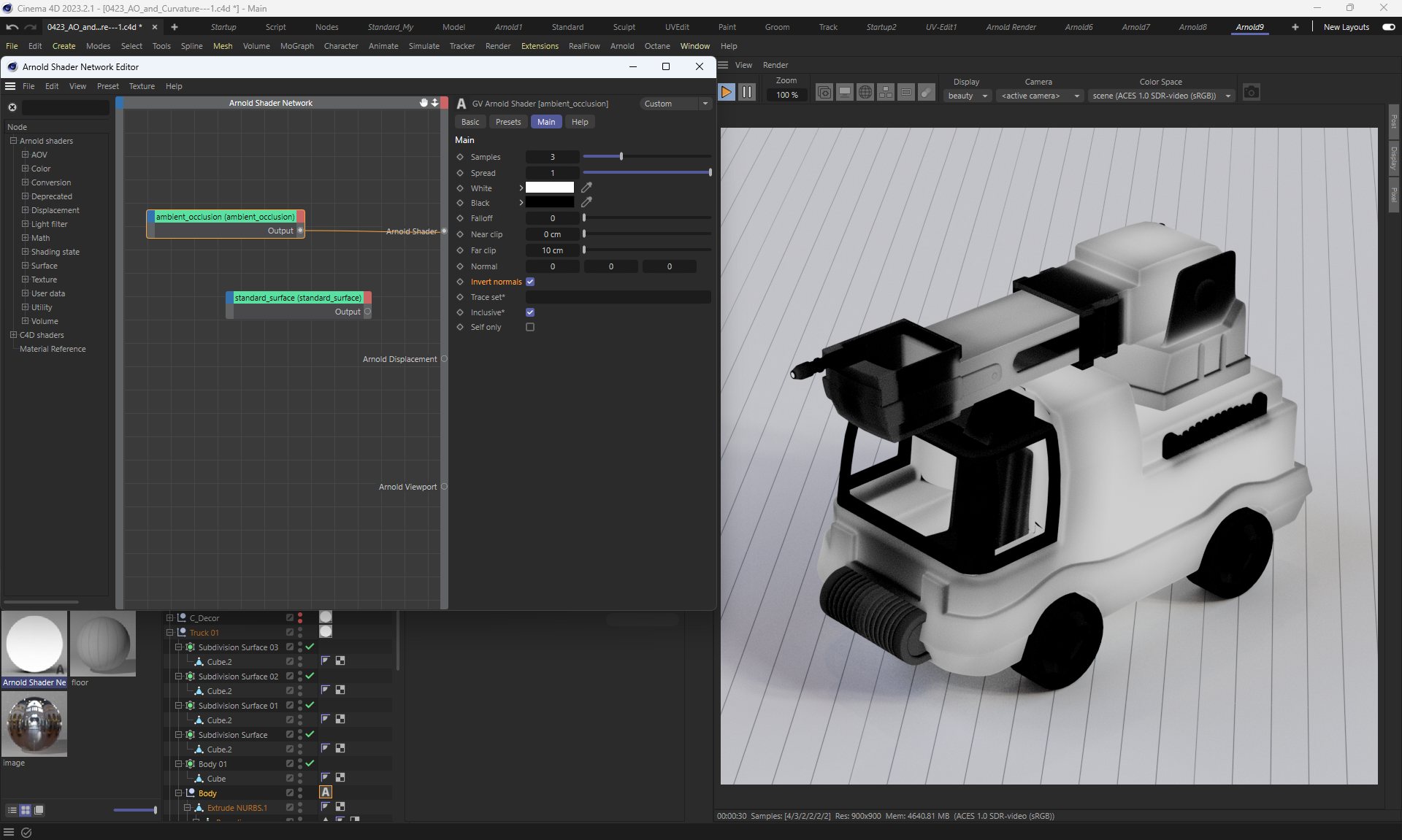Start the IPR render play button
1402x840 pixels.
click(726, 93)
